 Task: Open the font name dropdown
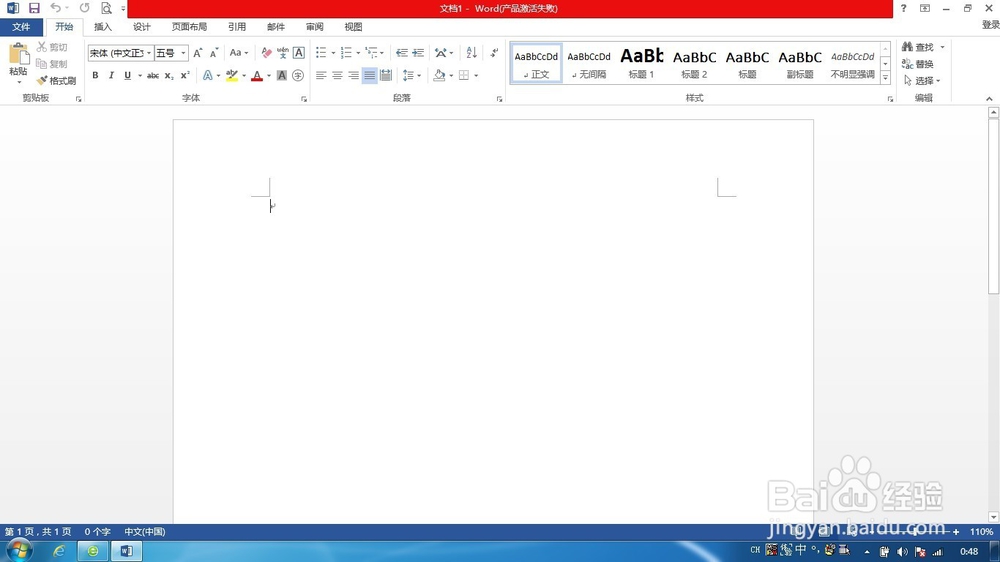point(149,53)
